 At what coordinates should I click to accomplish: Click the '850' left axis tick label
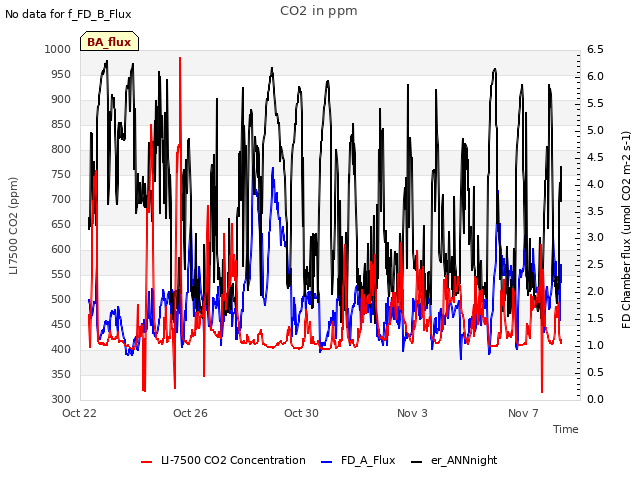tap(61, 124)
